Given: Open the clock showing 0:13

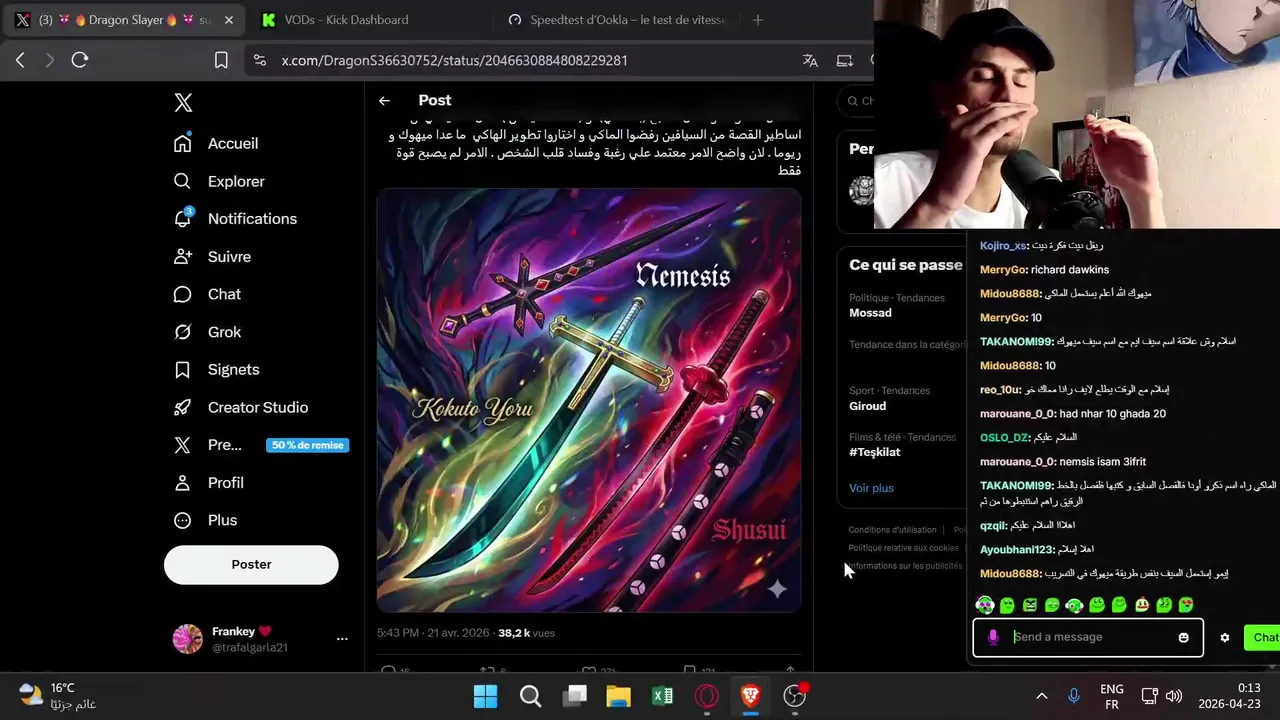Looking at the screenshot, I should (x=1229, y=696).
